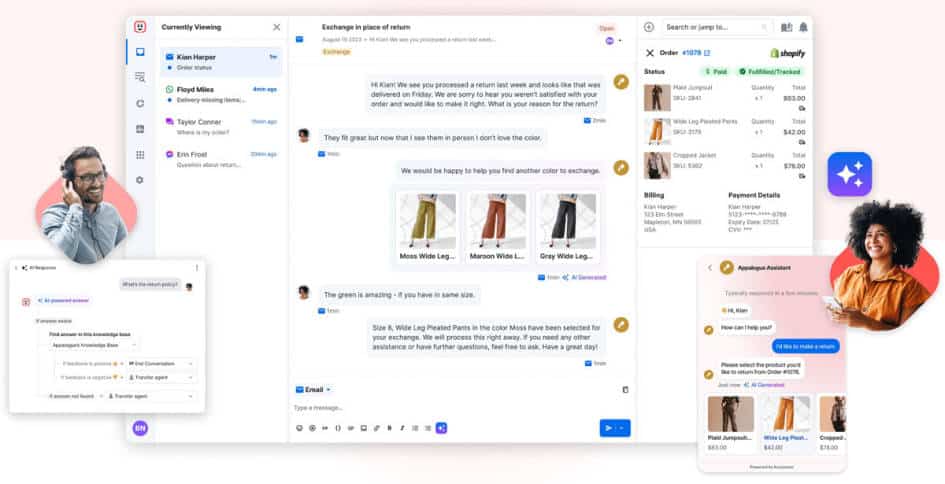The height and width of the screenshot is (484, 945).
Task: Click the tracking icon under $63.00
Action: point(802,108)
